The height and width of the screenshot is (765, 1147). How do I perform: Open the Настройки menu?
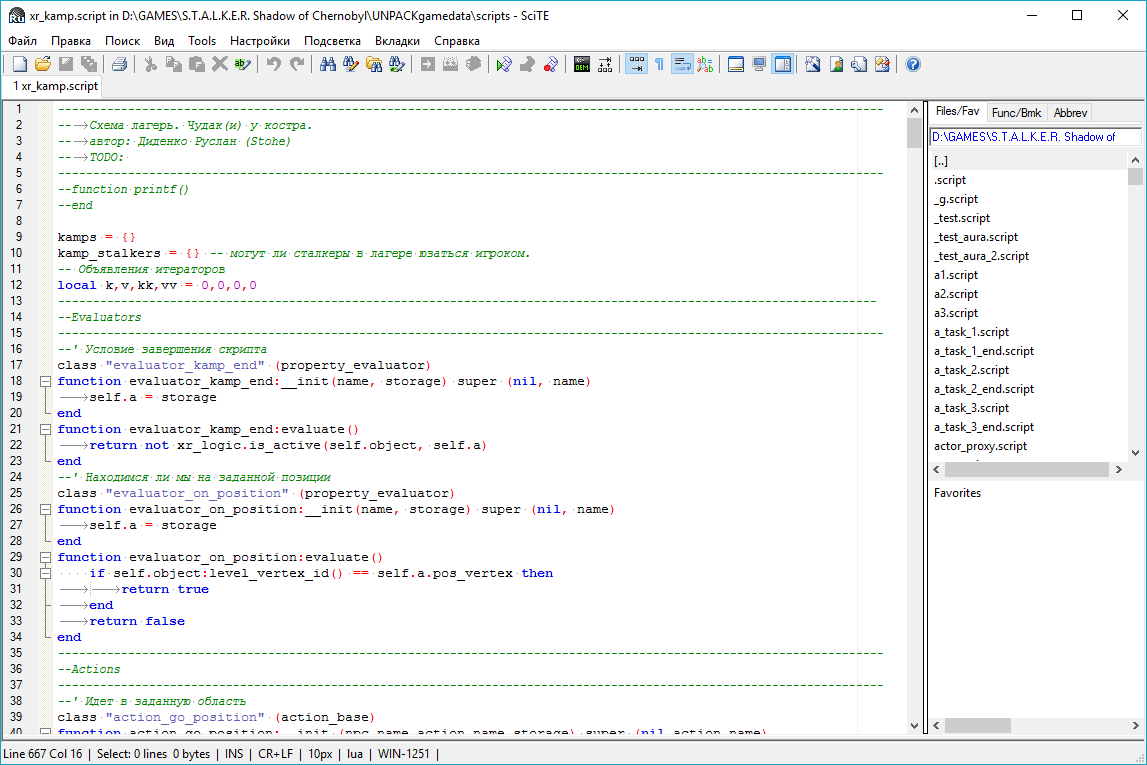point(260,41)
